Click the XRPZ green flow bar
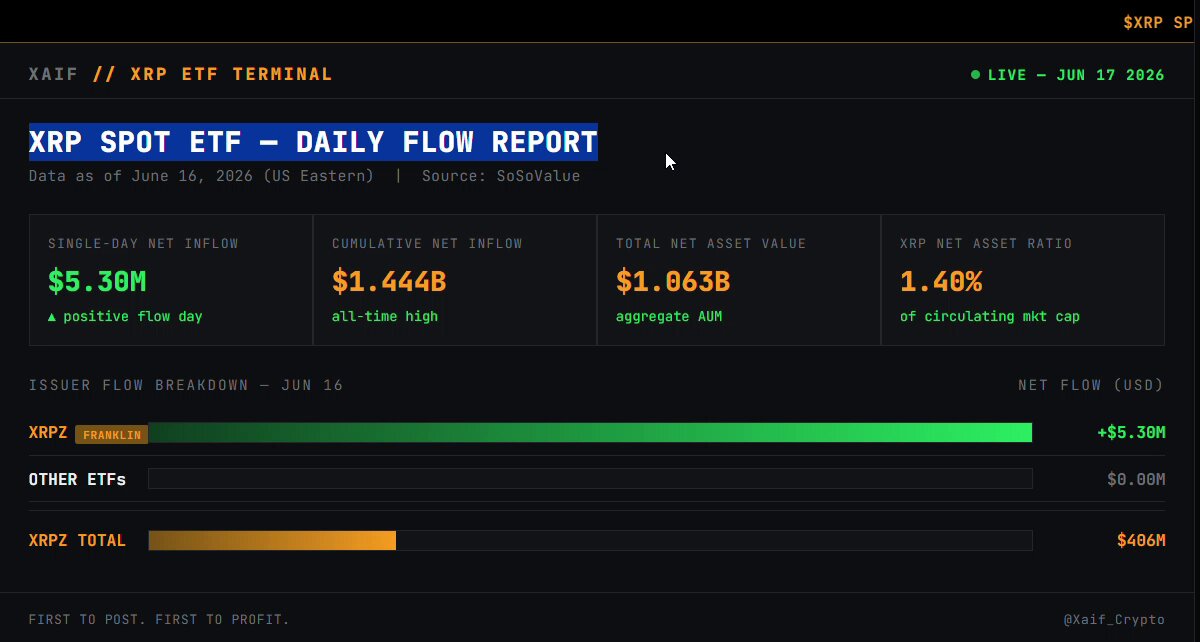 point(590,433)
